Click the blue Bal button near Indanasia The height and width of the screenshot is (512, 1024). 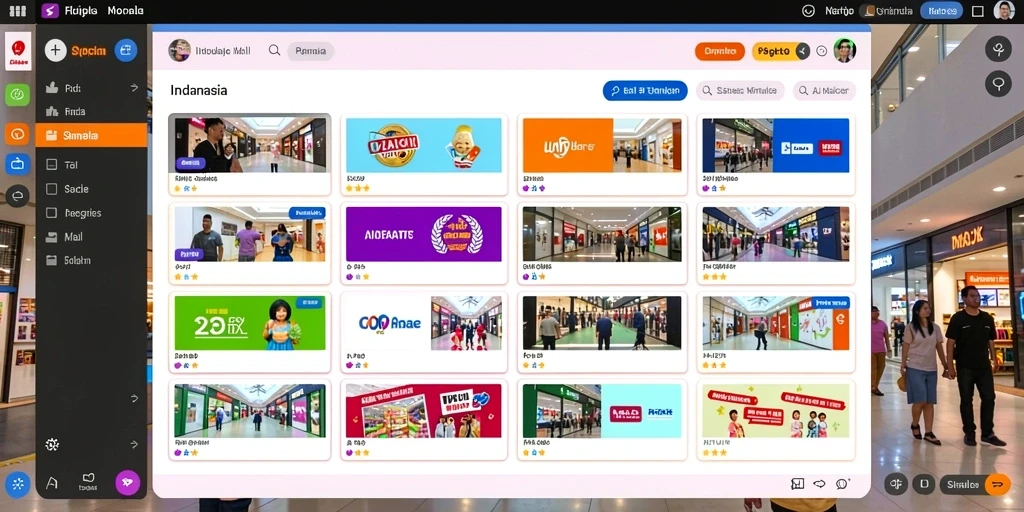pos(645,91)
